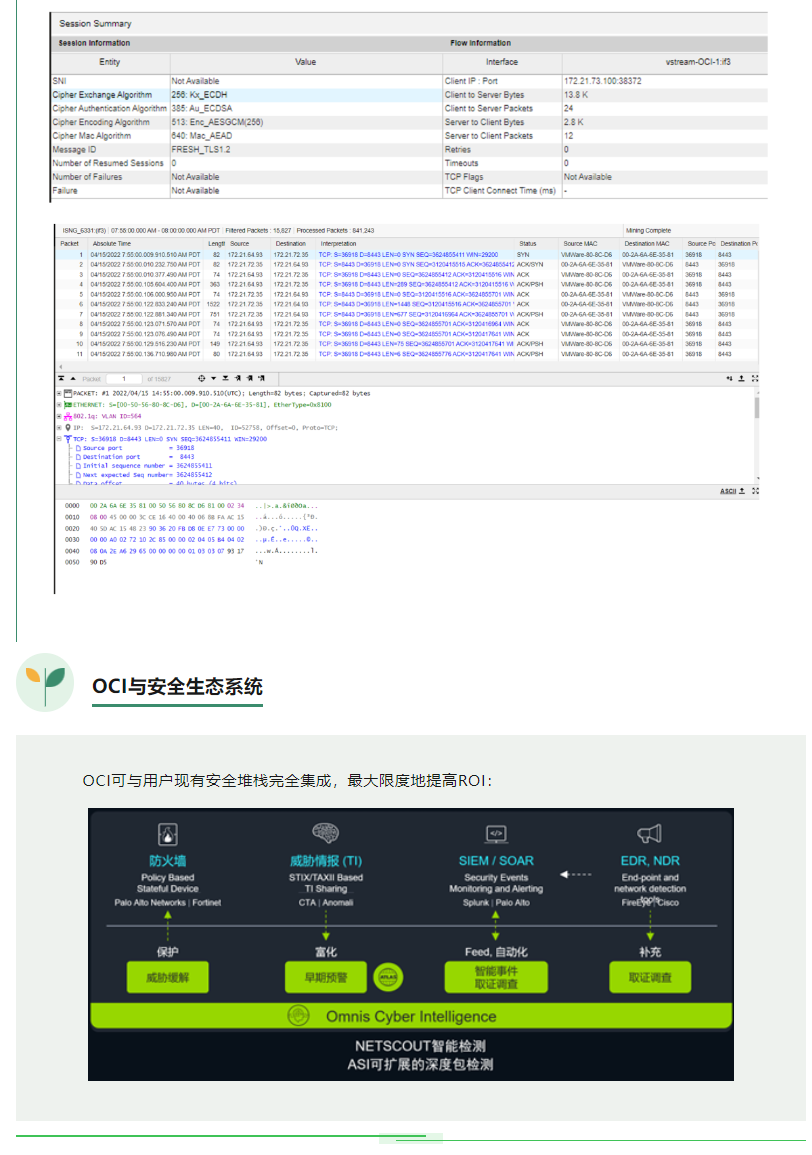Select packet row 1 with SYN status
The image size is (812, 1155).
407,255
